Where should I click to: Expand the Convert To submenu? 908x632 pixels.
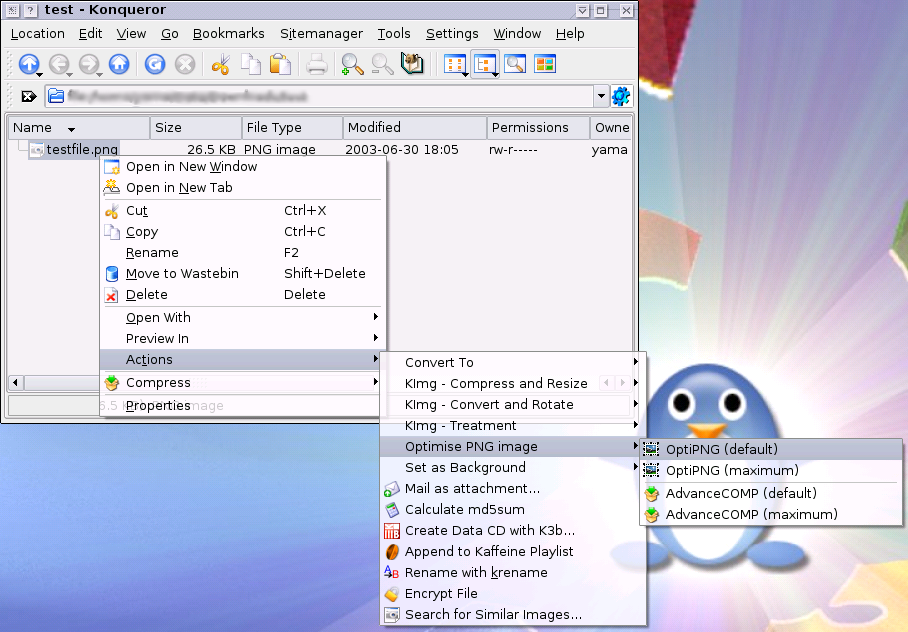pos(512,363)
